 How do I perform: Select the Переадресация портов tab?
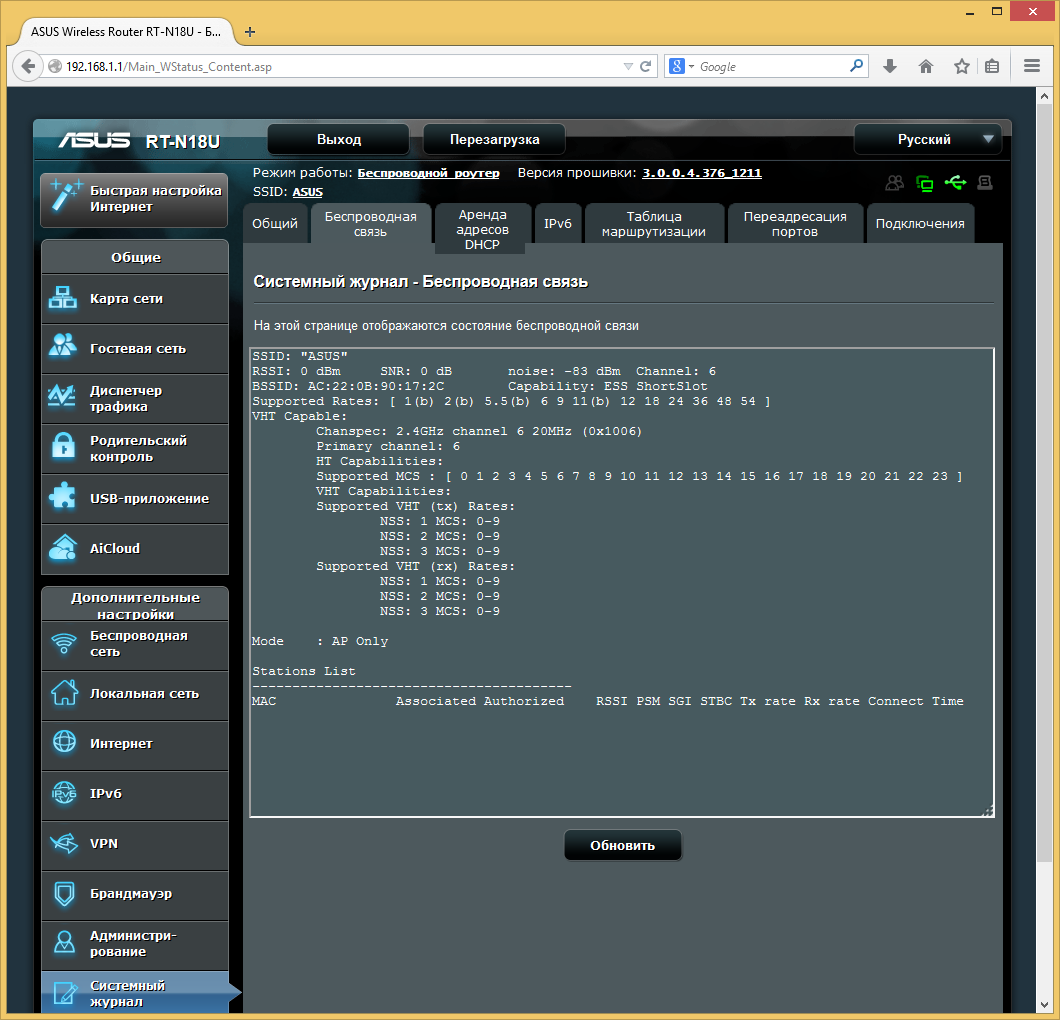[795, 223]
